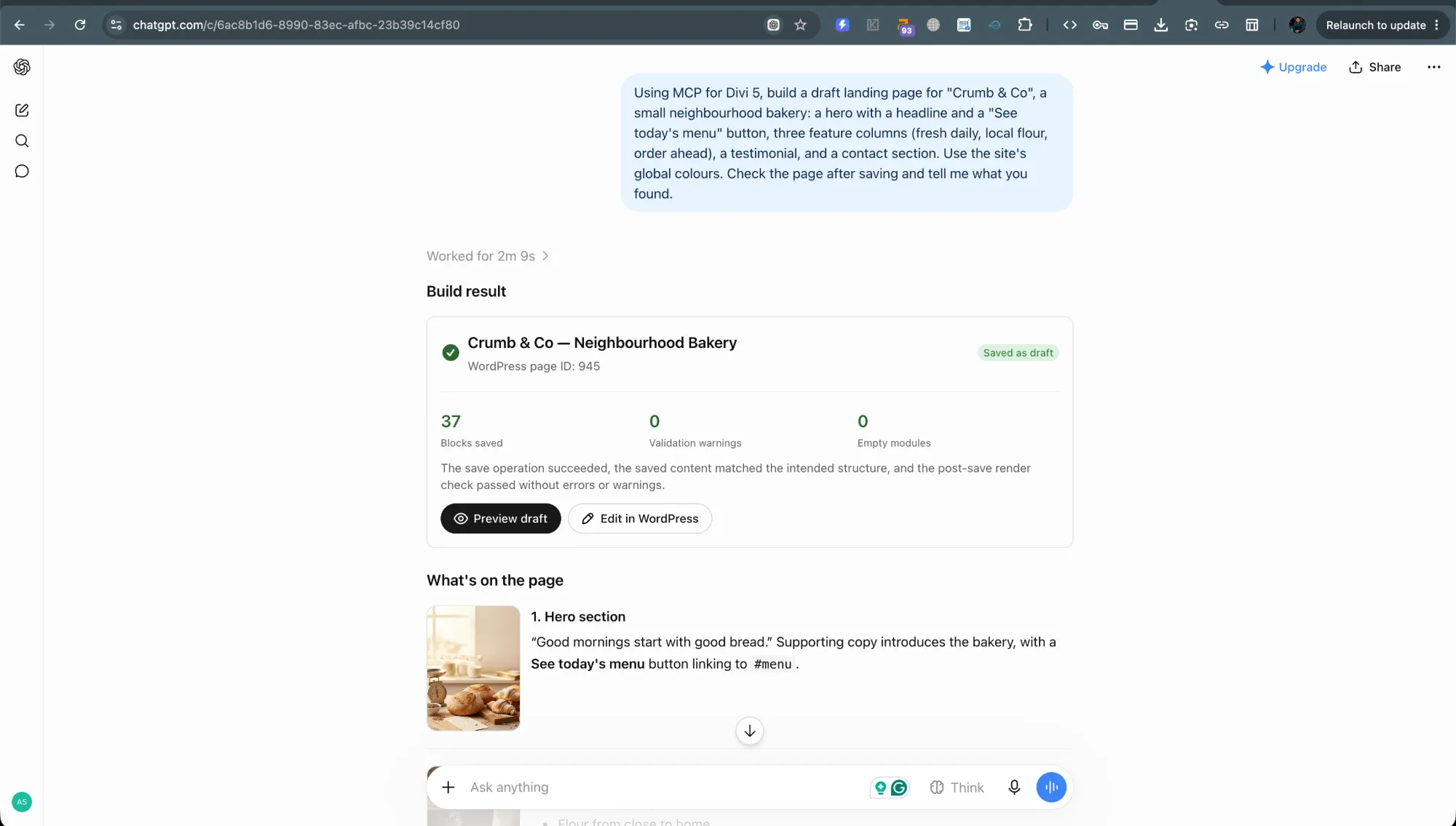Open conversation options three-dot menu
The width and height of the screenshot is (1456, 826).
click(x=1433, y=67)
